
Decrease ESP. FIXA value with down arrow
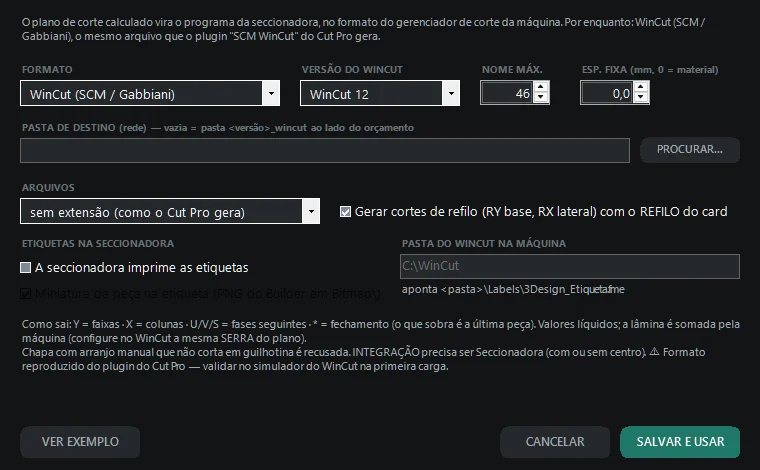[641, 97]
